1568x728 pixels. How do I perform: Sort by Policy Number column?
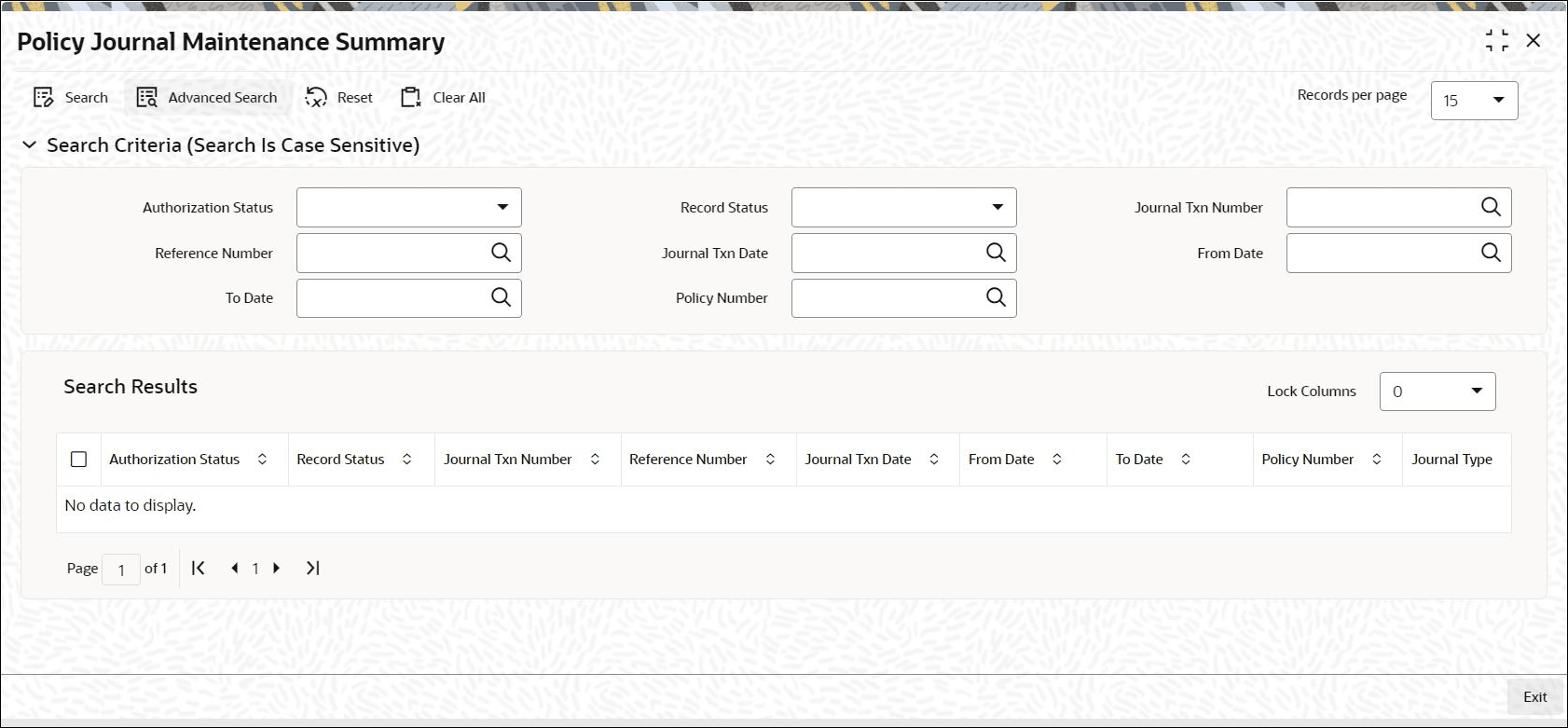click(x=1377, y=460)
